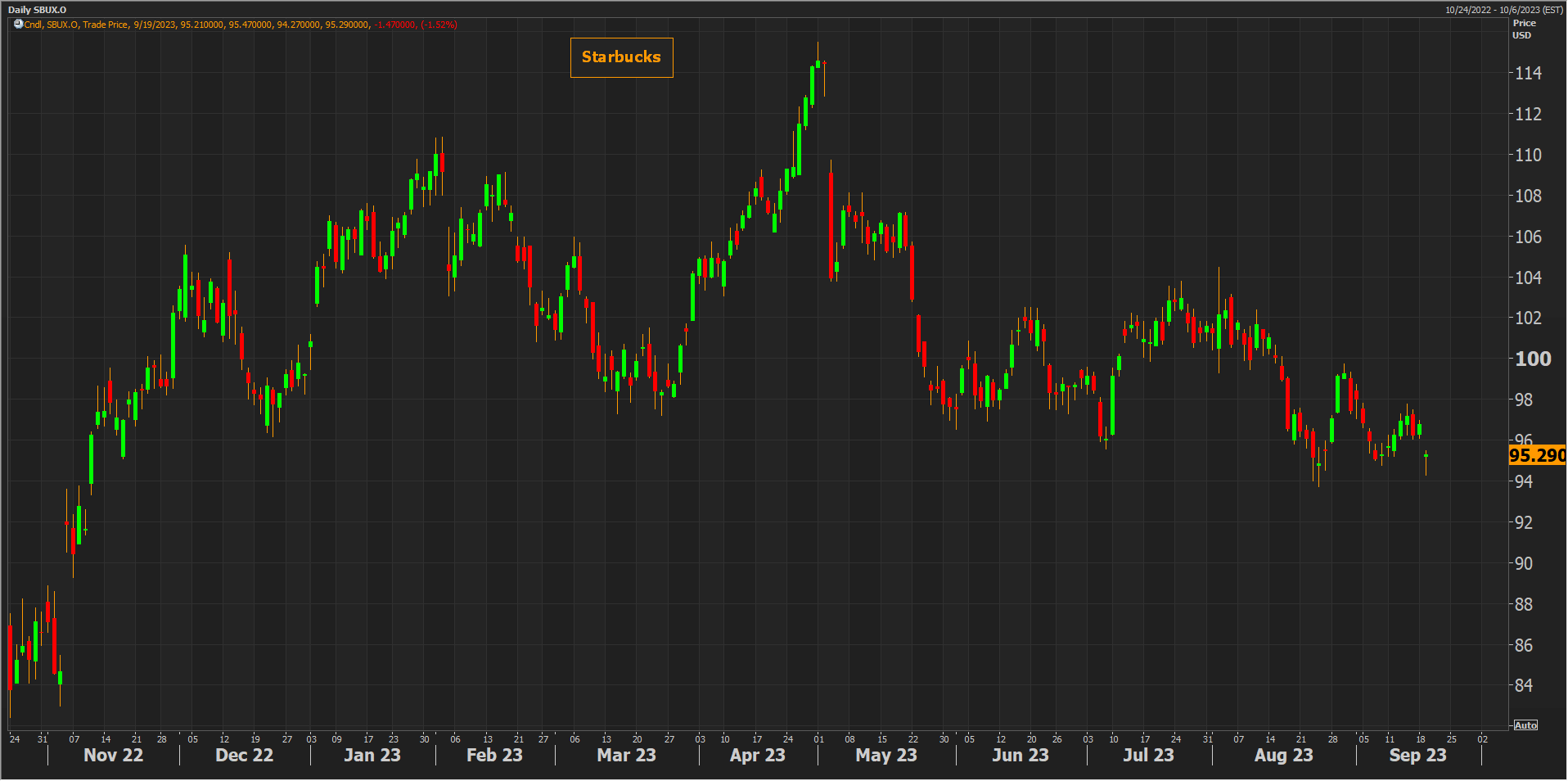Click the Dec 22 month label
Viewport: 1568px width, 781px height.
point(245,756)
